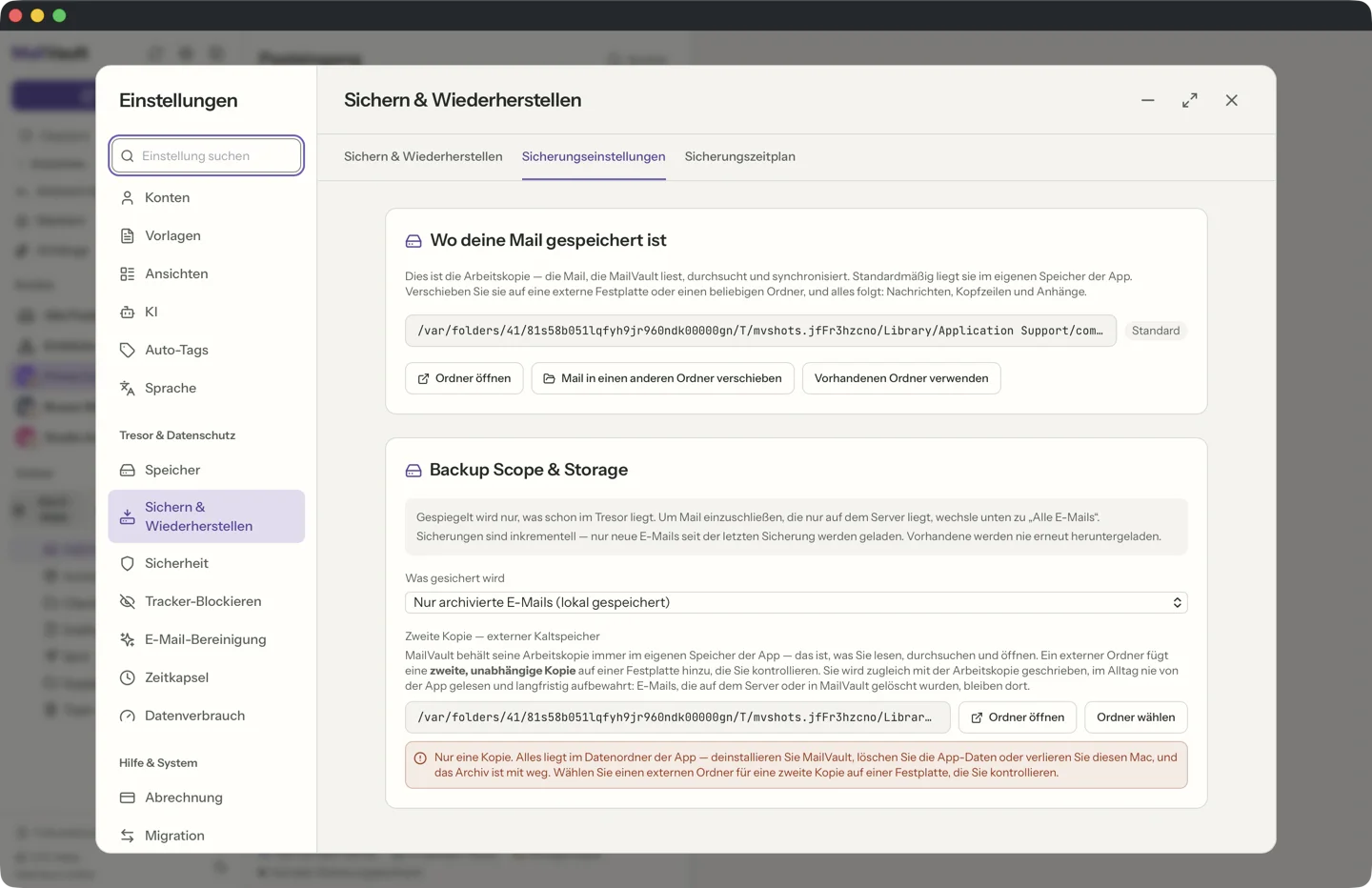Close the settings dialog
This screenshot has height=888, width=1372.
coord(1232,100)
